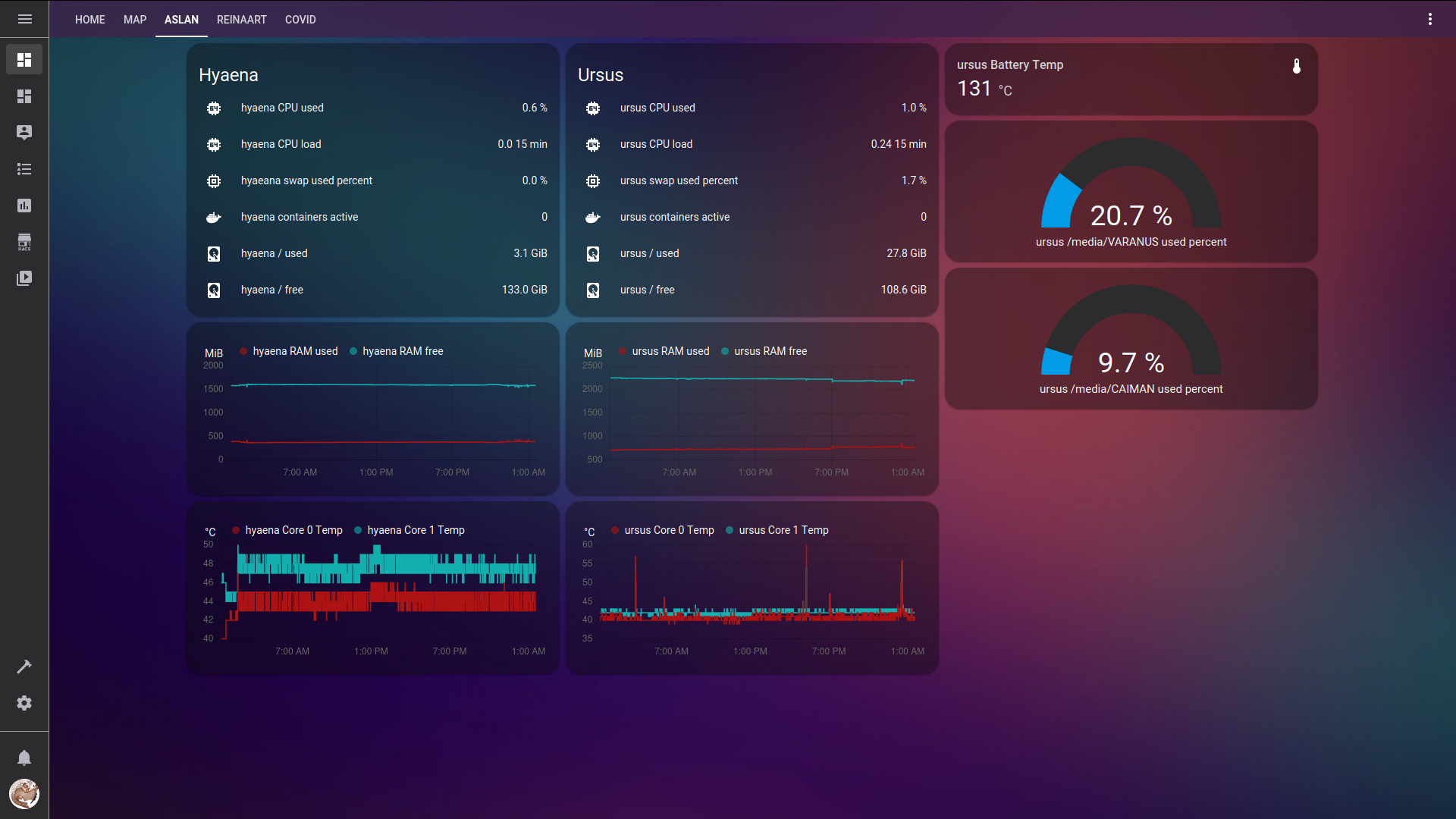Click the 27.8 GiB used value

pos(906,254)
